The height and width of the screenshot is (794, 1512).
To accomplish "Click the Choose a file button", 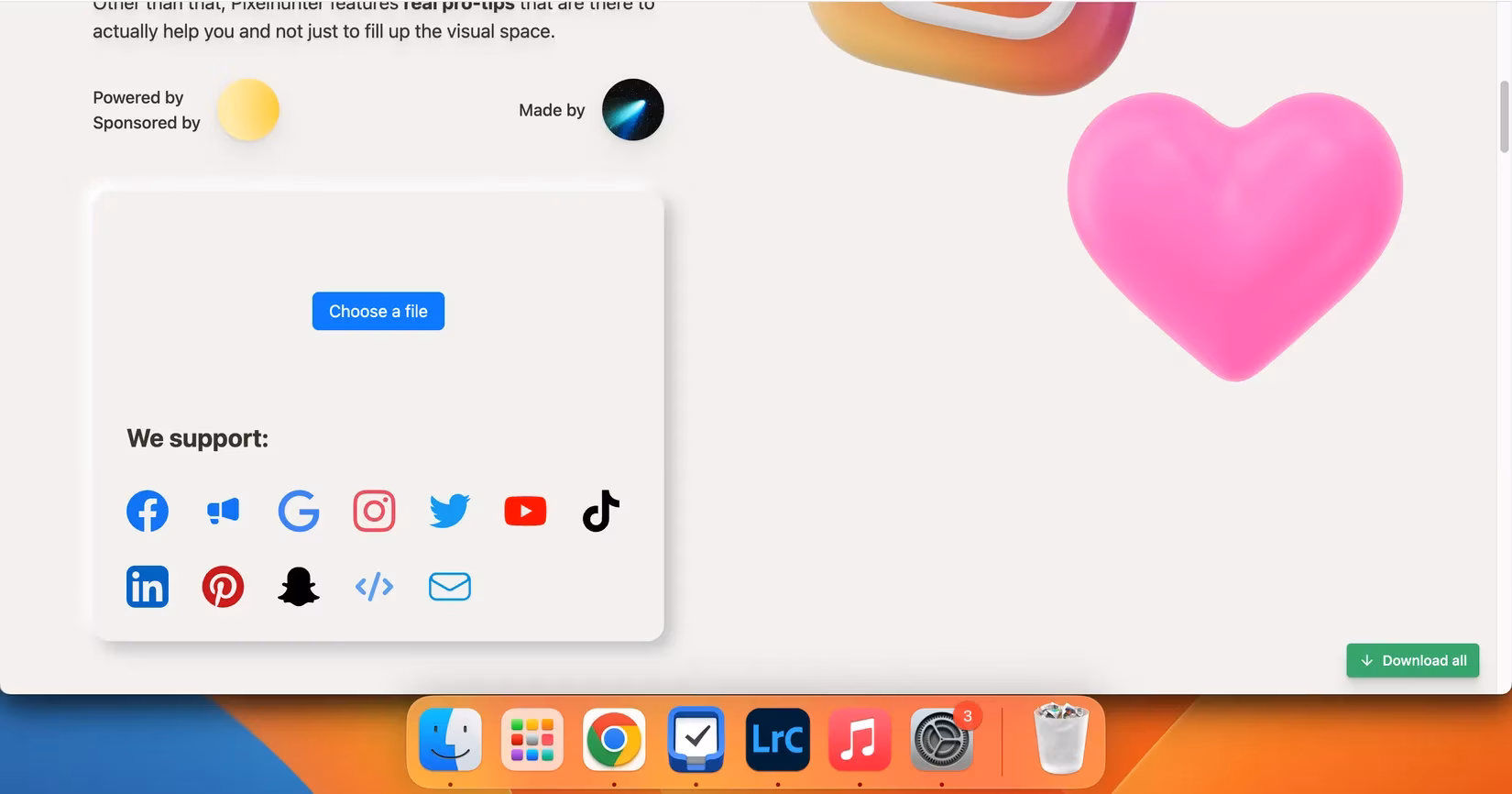I will point(378,312).
